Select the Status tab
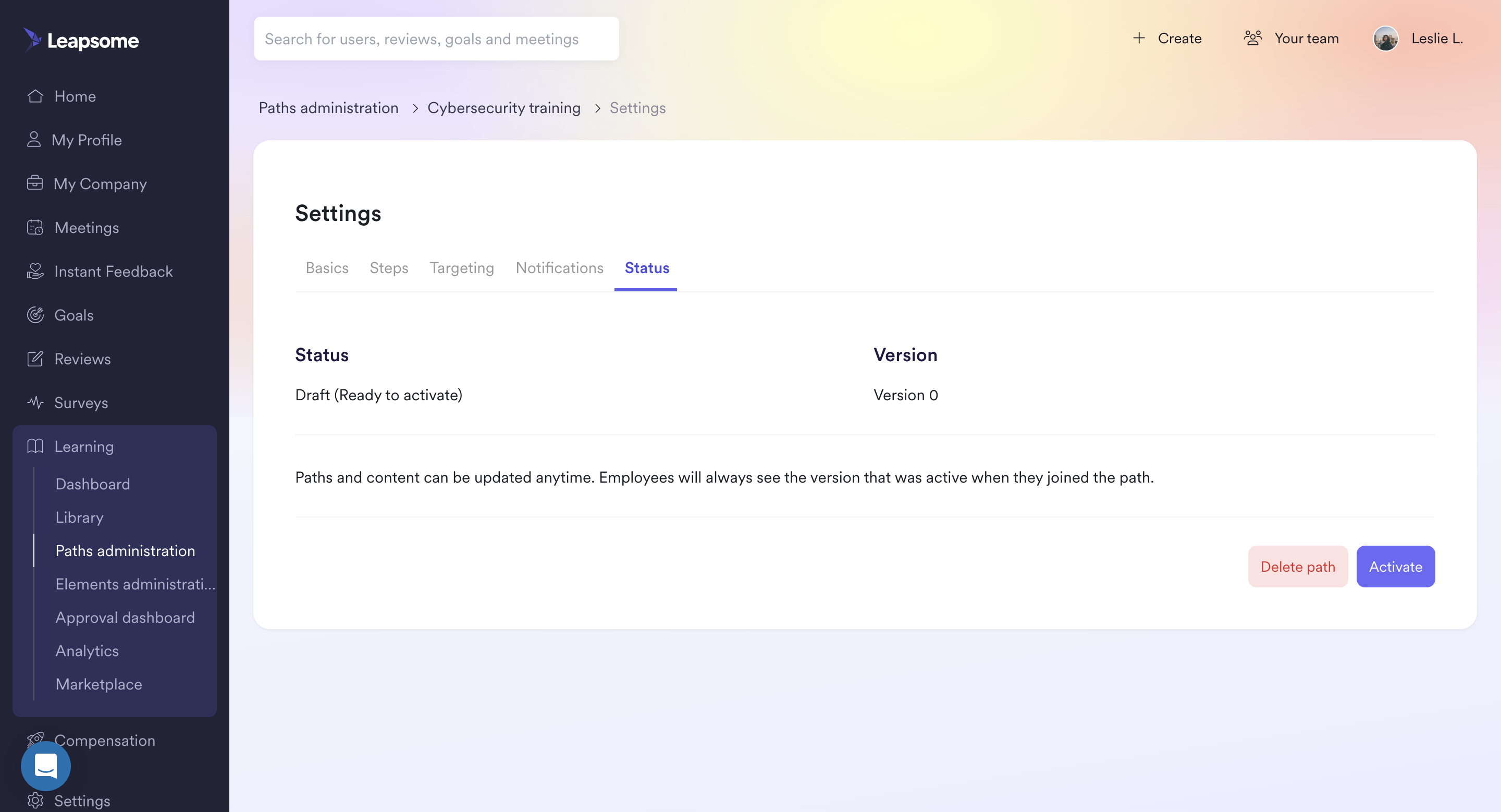 pyautogui.click(x=647, y=268)
